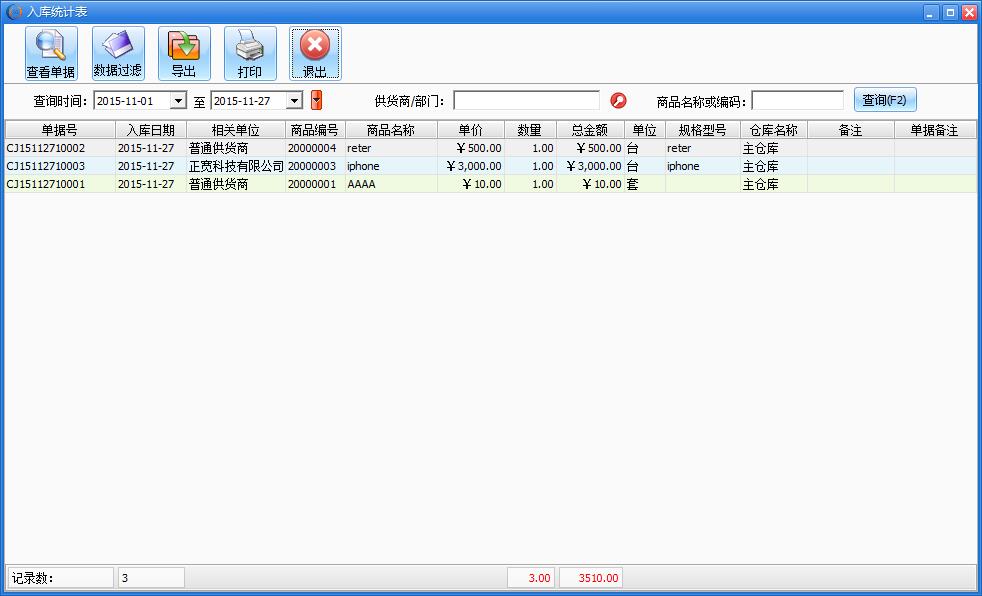Sort by 商品编号 column header
The image size is (982, 596).
315,130
